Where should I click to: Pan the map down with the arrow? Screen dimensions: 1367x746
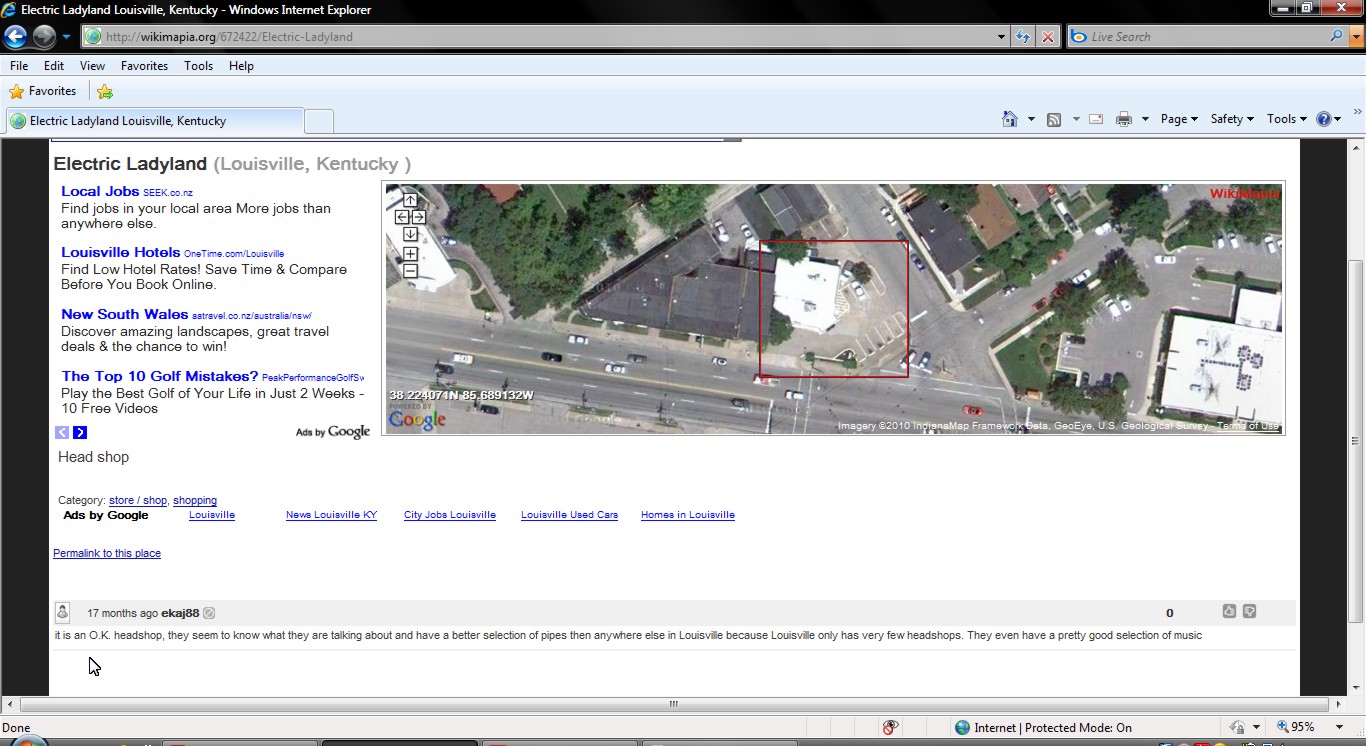[x=410, y=234]
